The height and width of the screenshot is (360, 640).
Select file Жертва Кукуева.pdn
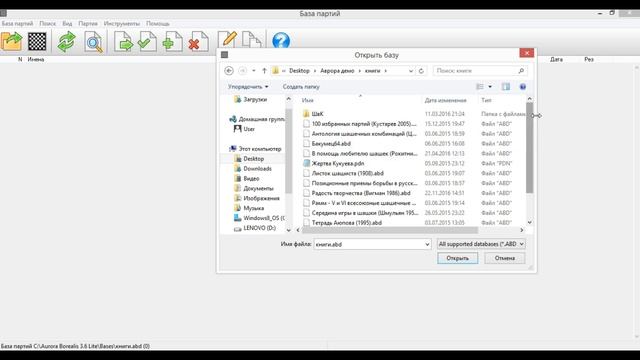(338, 163)
